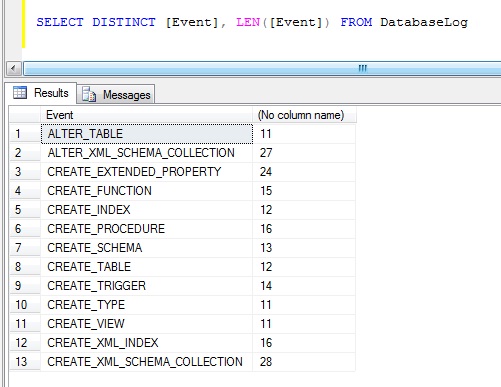Select the CREATE_PROCEDURE cell

147,229
